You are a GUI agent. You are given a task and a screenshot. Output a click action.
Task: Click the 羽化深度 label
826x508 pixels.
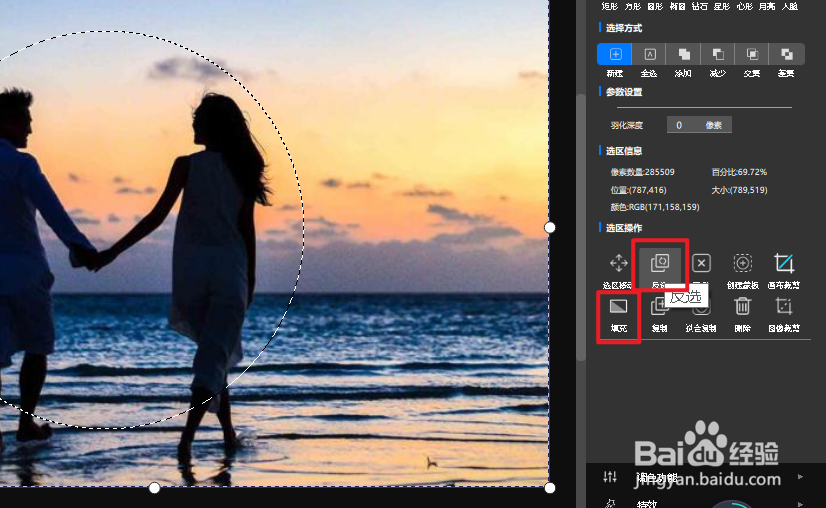(x=626, y=125)
